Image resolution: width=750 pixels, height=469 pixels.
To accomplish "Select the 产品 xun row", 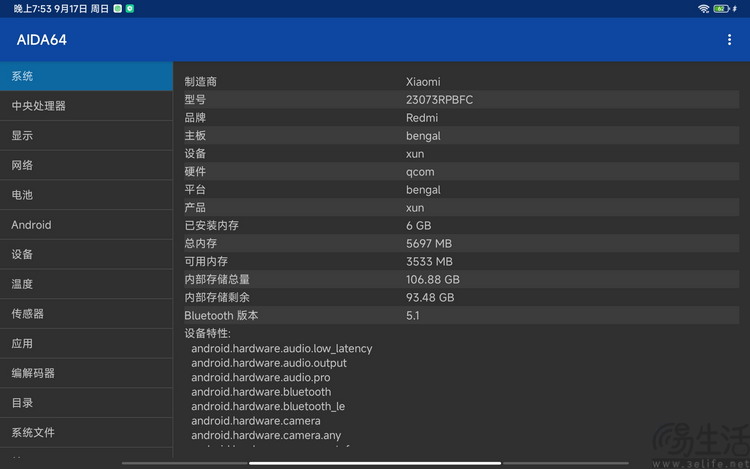I will [x=462, y=207].
